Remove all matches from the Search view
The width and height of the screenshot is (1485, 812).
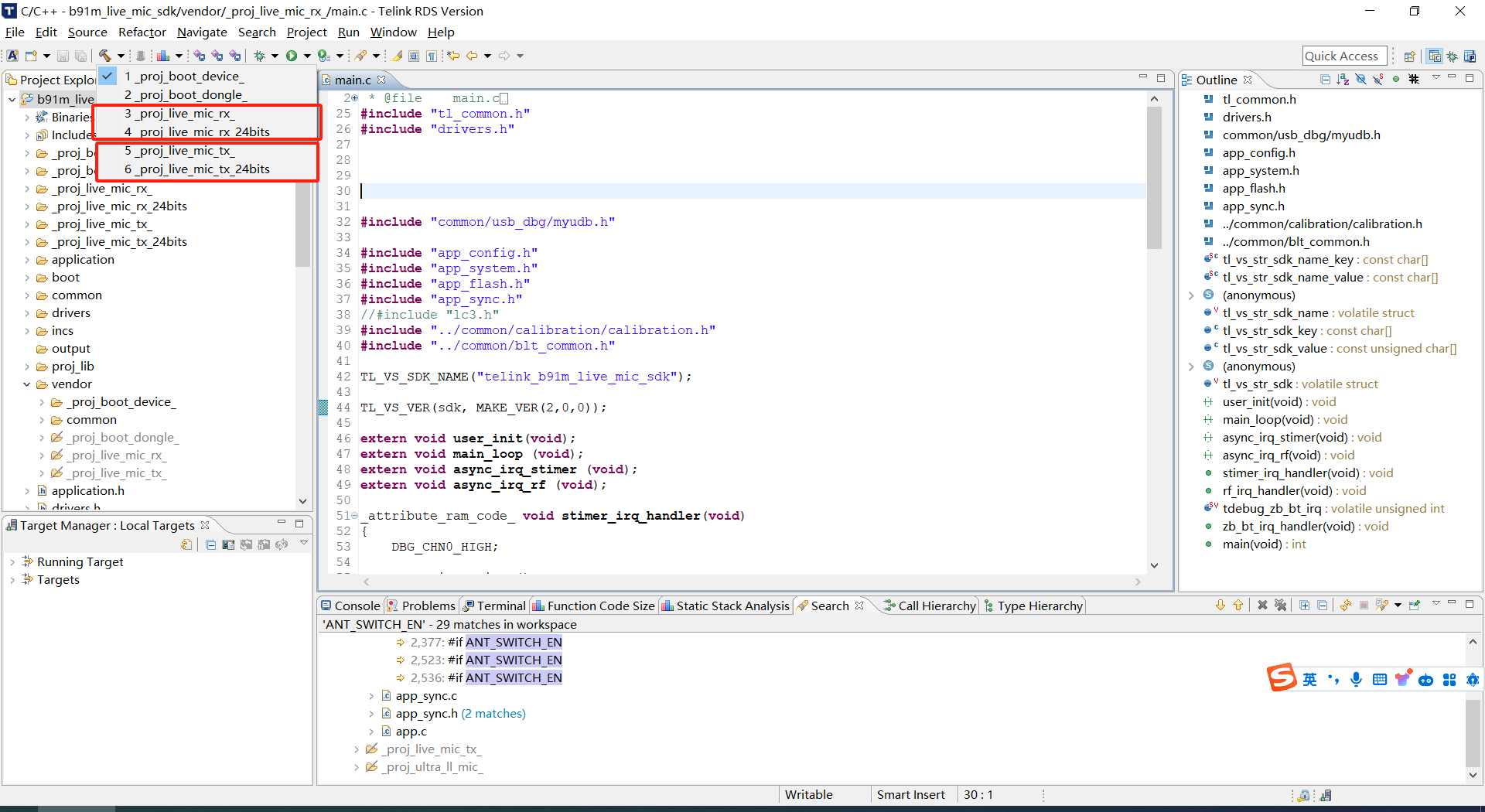pos(1281,606)
